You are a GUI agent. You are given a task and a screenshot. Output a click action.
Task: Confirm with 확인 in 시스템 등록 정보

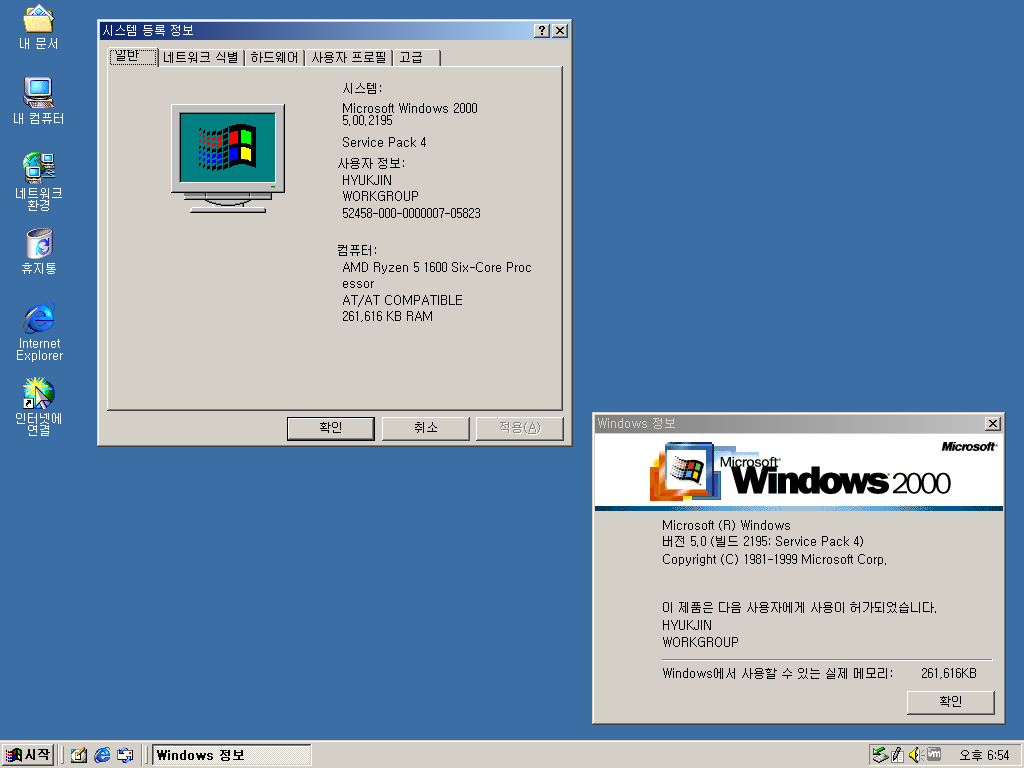point(330,428)
